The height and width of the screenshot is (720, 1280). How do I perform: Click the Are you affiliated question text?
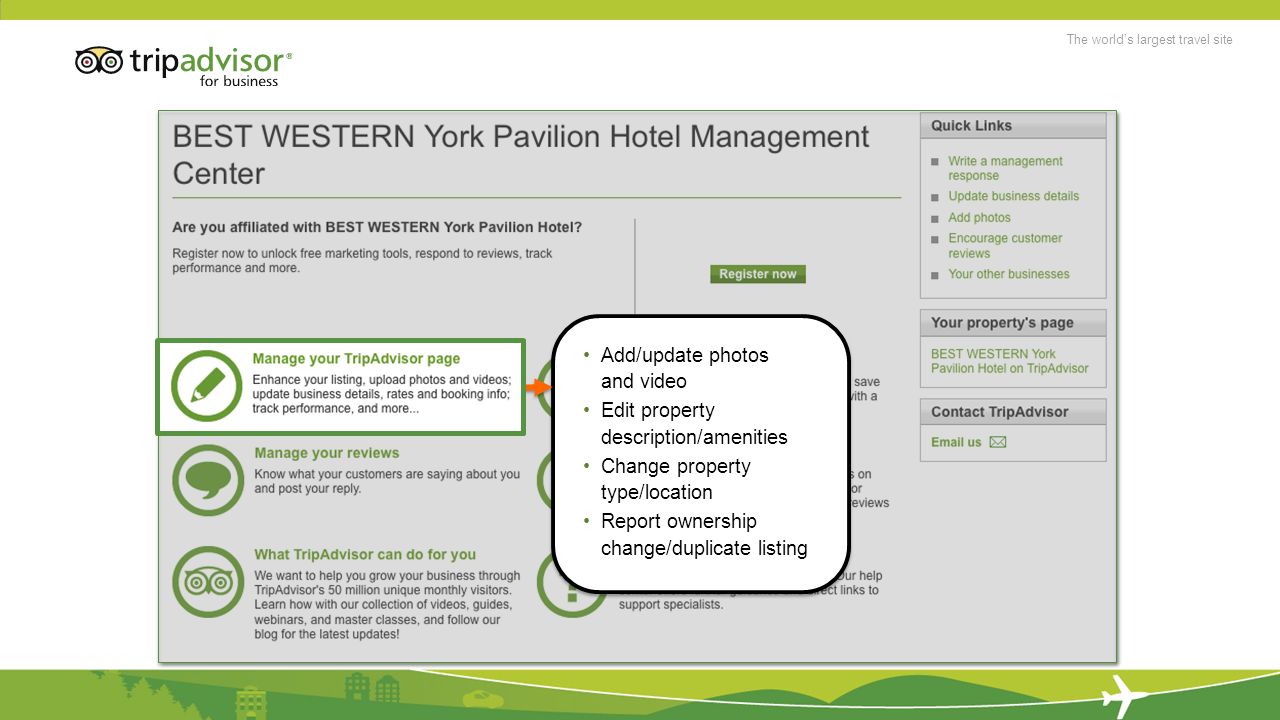377,227
